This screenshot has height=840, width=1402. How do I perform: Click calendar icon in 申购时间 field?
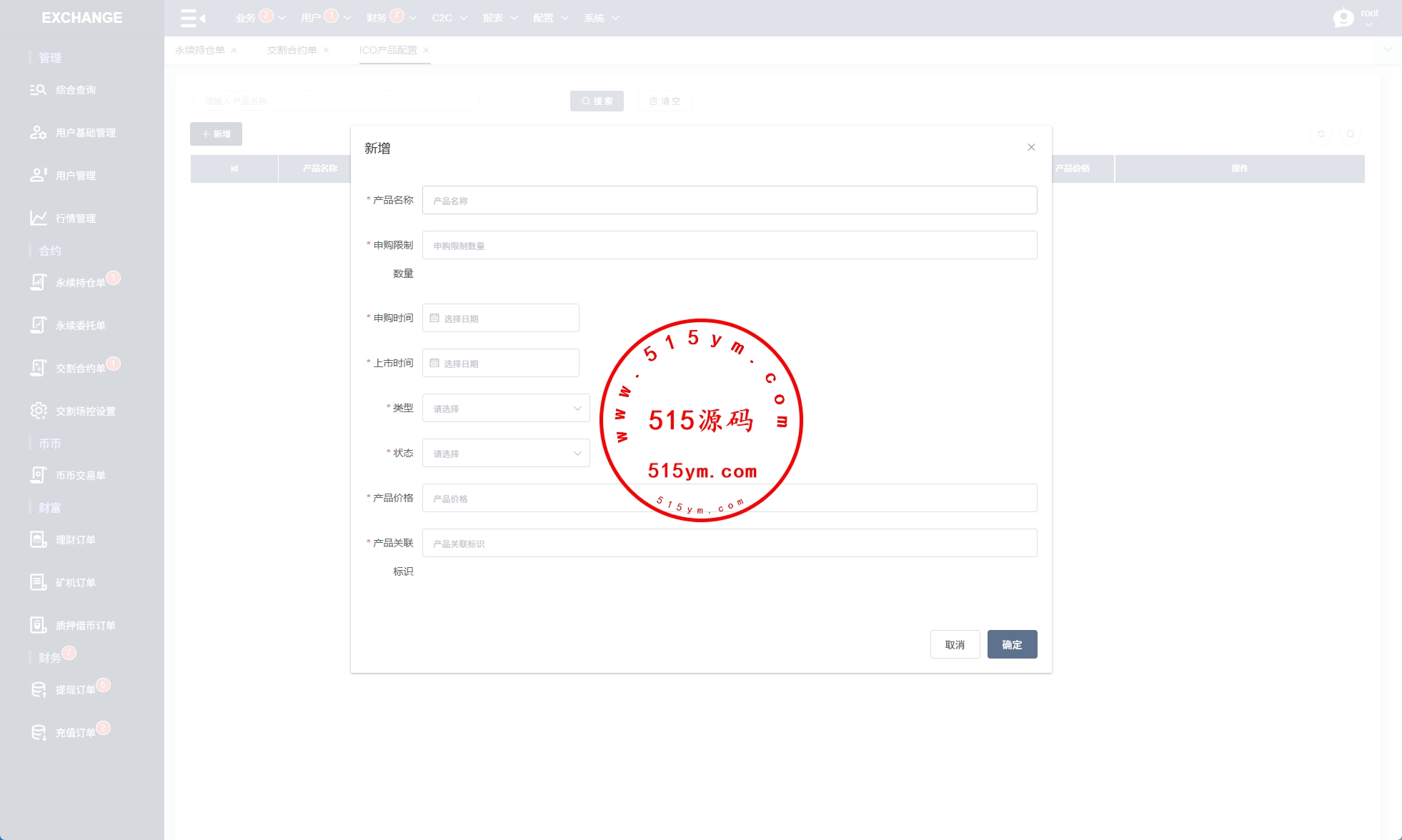click(434, 318)
